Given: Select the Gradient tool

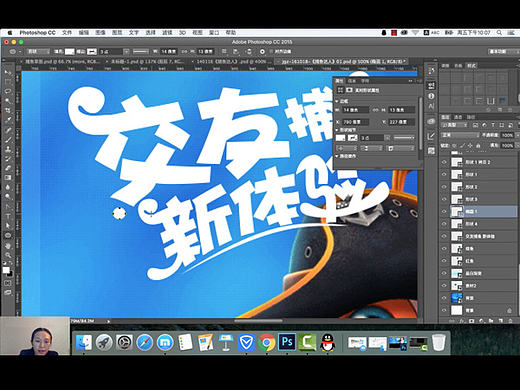Looking at the screenshot, I should [x=8, y=178].
